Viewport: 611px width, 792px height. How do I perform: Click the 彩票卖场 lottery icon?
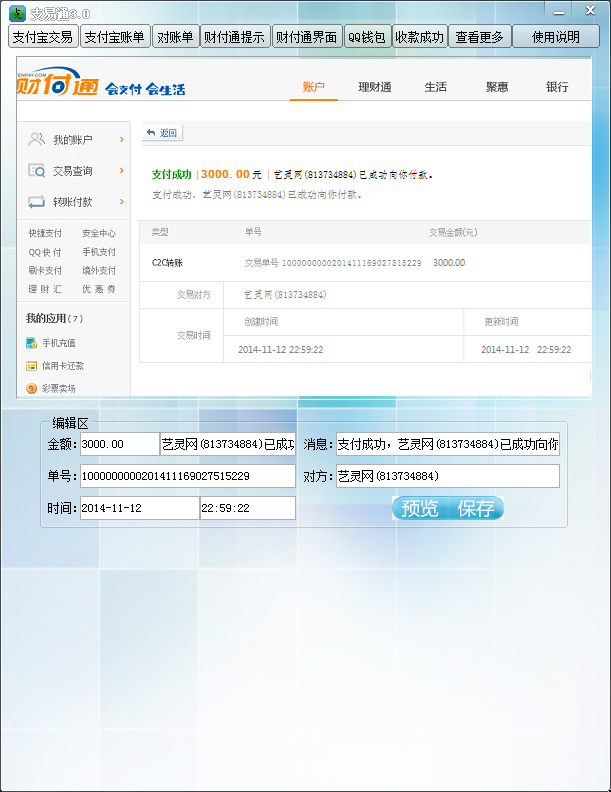pyautogui.click(x=32, y=388)
